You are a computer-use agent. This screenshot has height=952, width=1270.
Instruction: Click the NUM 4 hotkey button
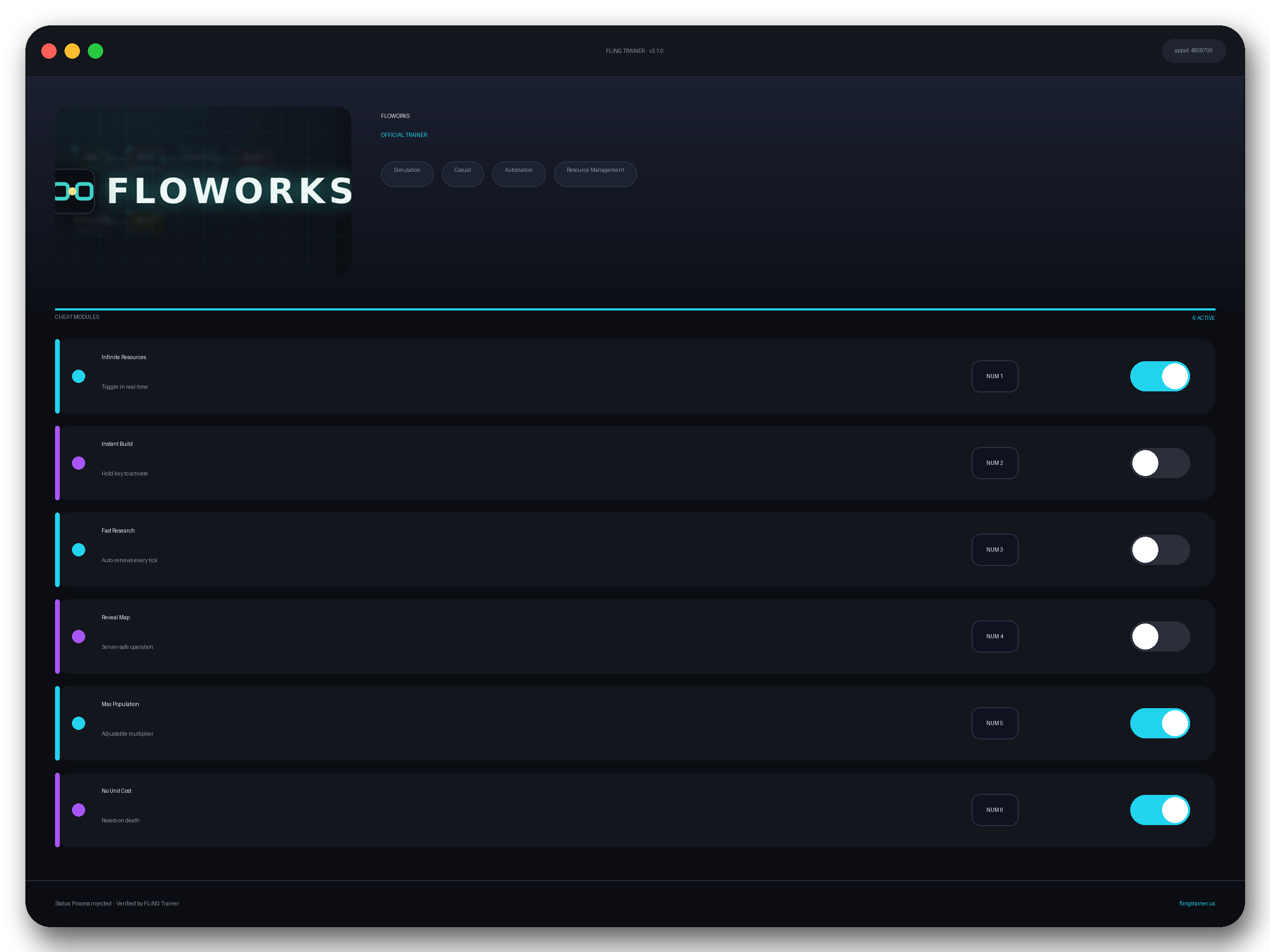[994, 636]
